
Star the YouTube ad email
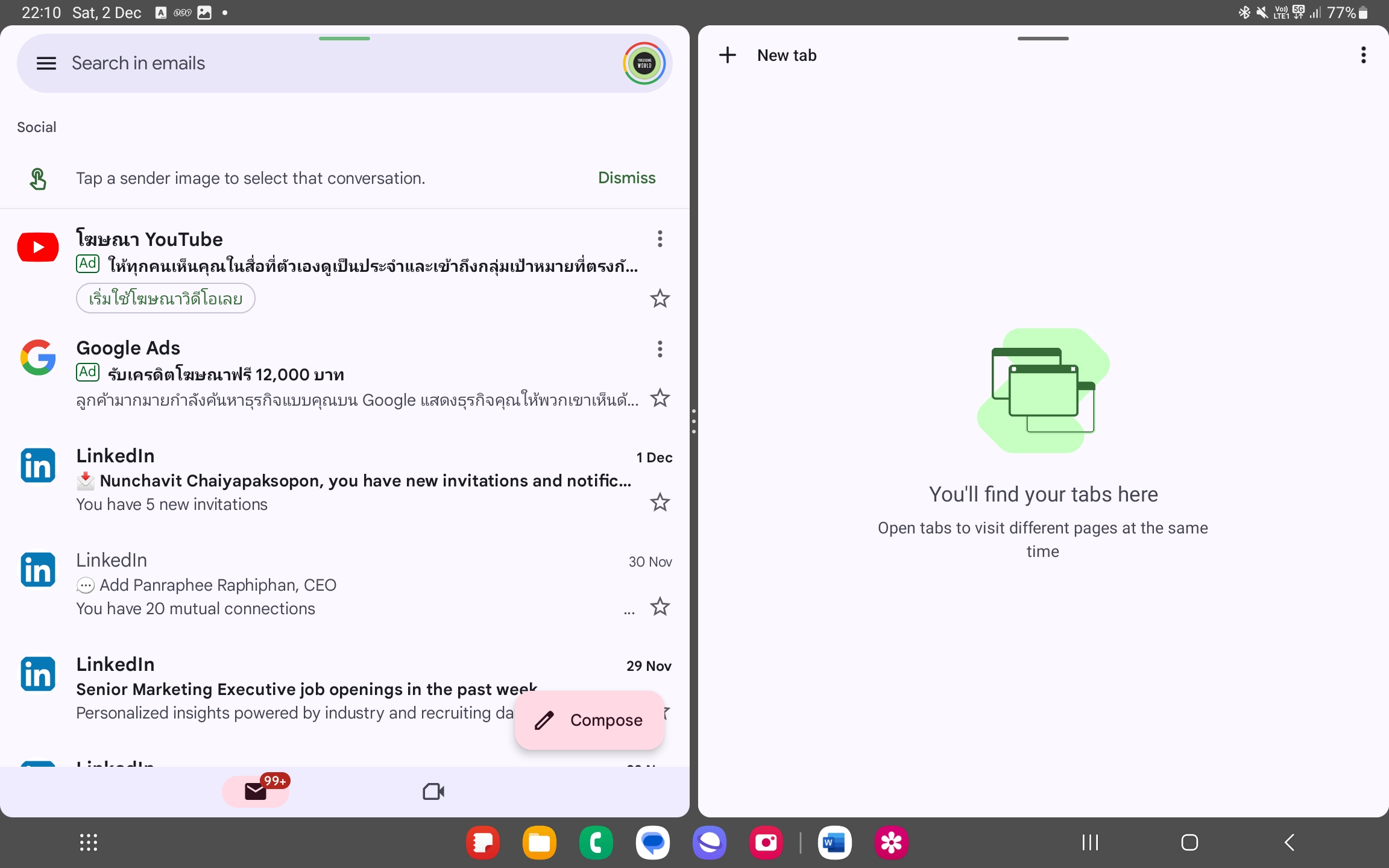(x=660, y=298)
